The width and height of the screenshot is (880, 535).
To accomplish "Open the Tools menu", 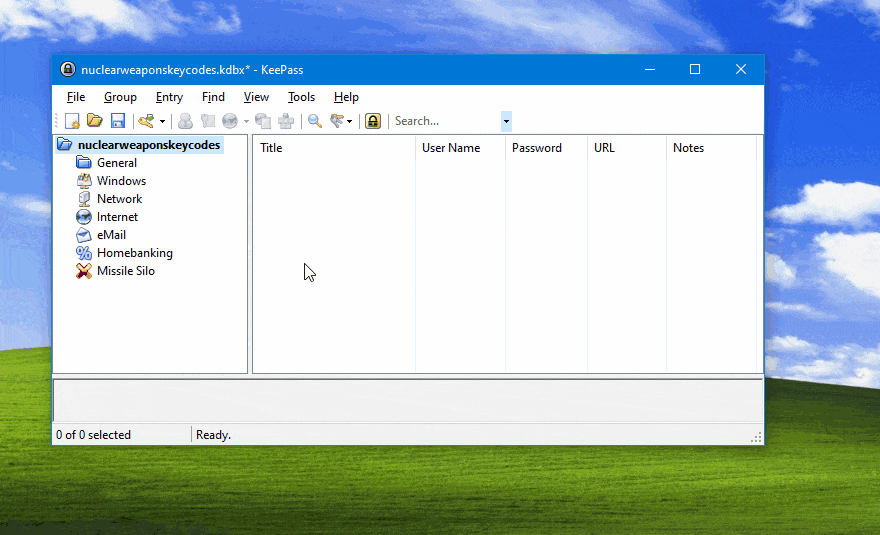I will 301,97.
